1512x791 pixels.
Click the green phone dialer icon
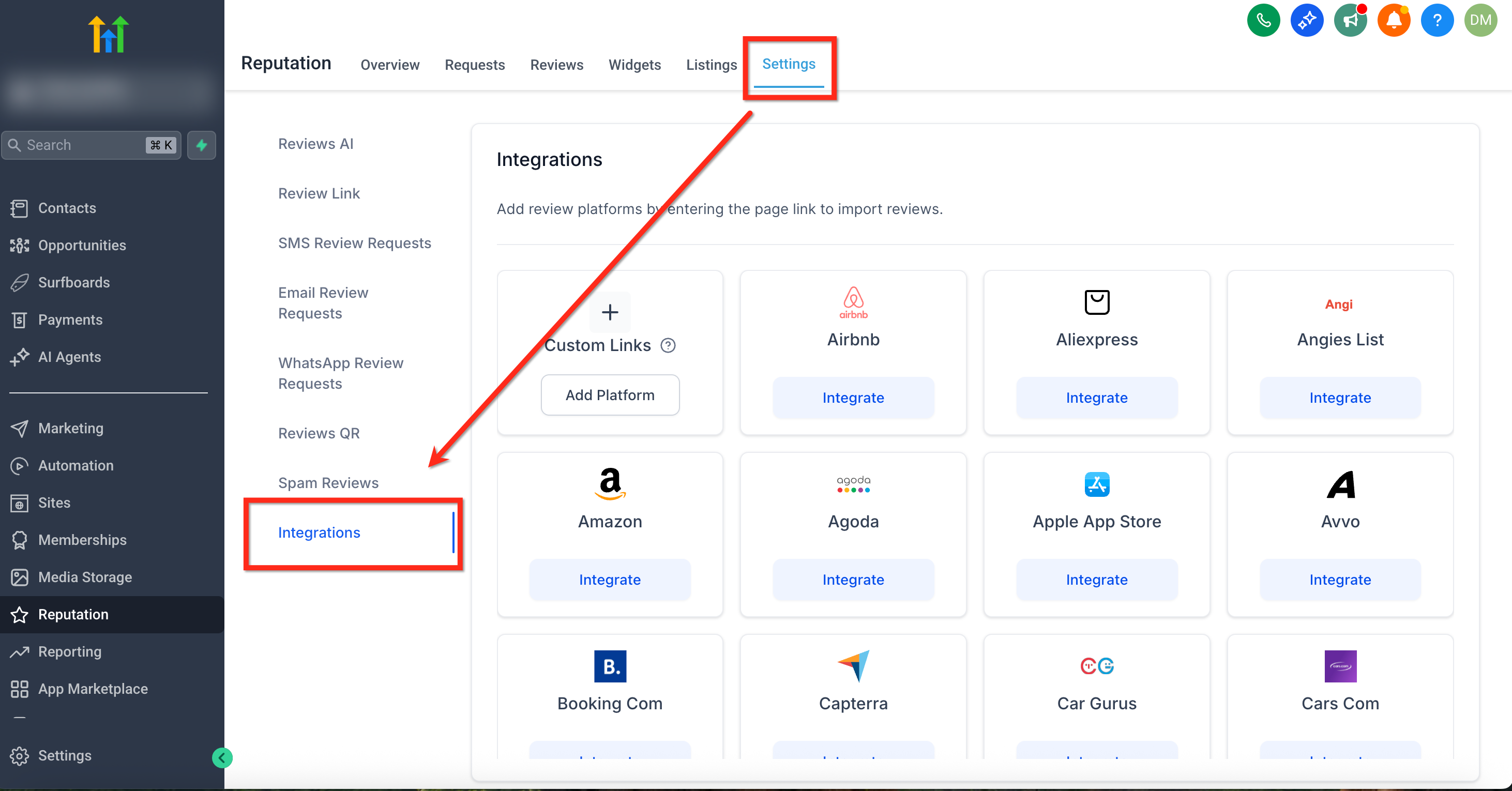pyautogui.click(x=1263, y=21)
